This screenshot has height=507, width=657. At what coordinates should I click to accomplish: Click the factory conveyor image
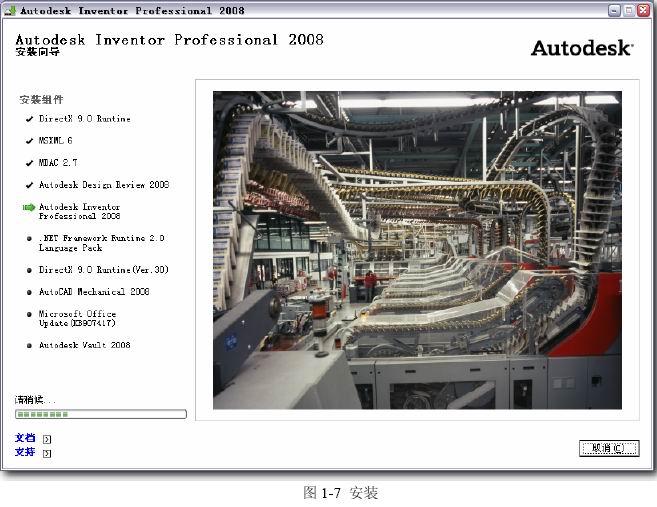coord(417,250)
